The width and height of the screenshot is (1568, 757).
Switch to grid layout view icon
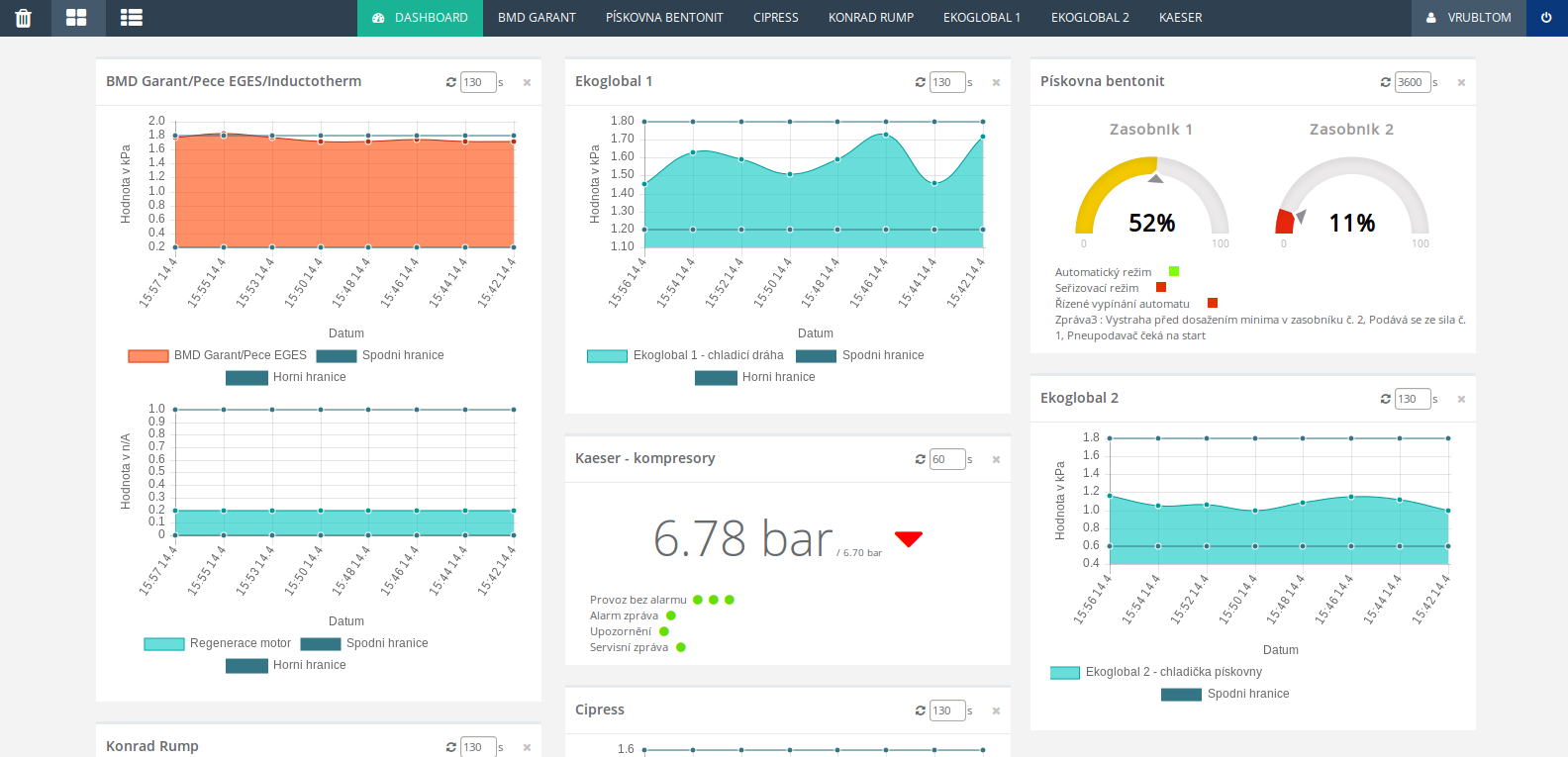(x=76, y=18)
